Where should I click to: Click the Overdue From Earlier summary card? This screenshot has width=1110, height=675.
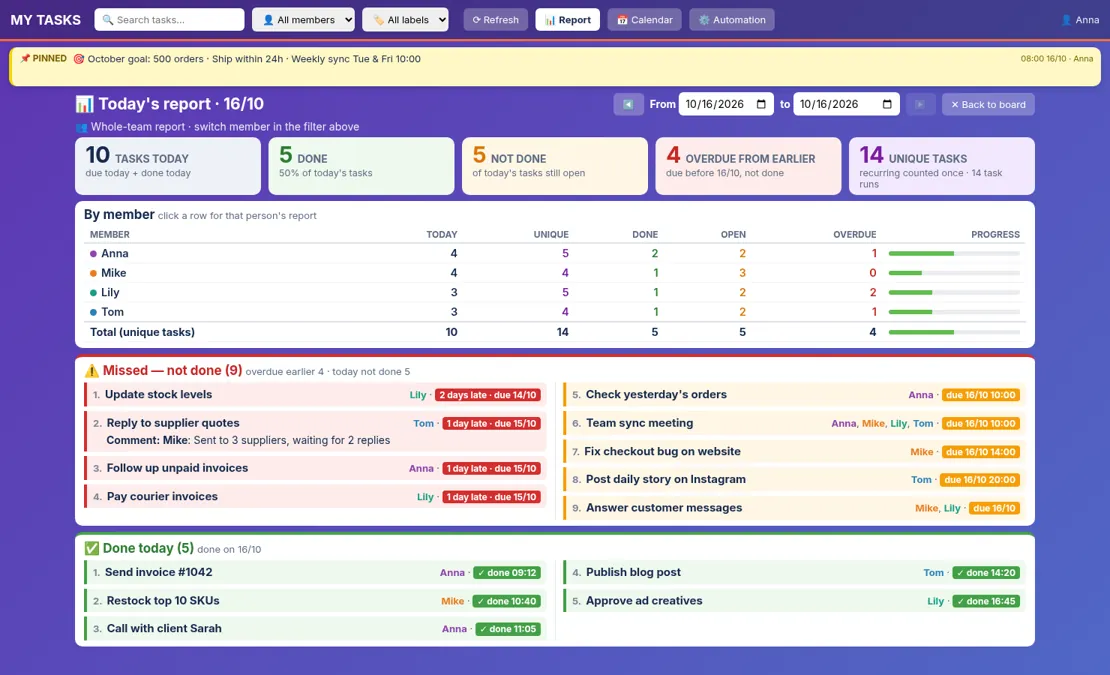[748, 166]
